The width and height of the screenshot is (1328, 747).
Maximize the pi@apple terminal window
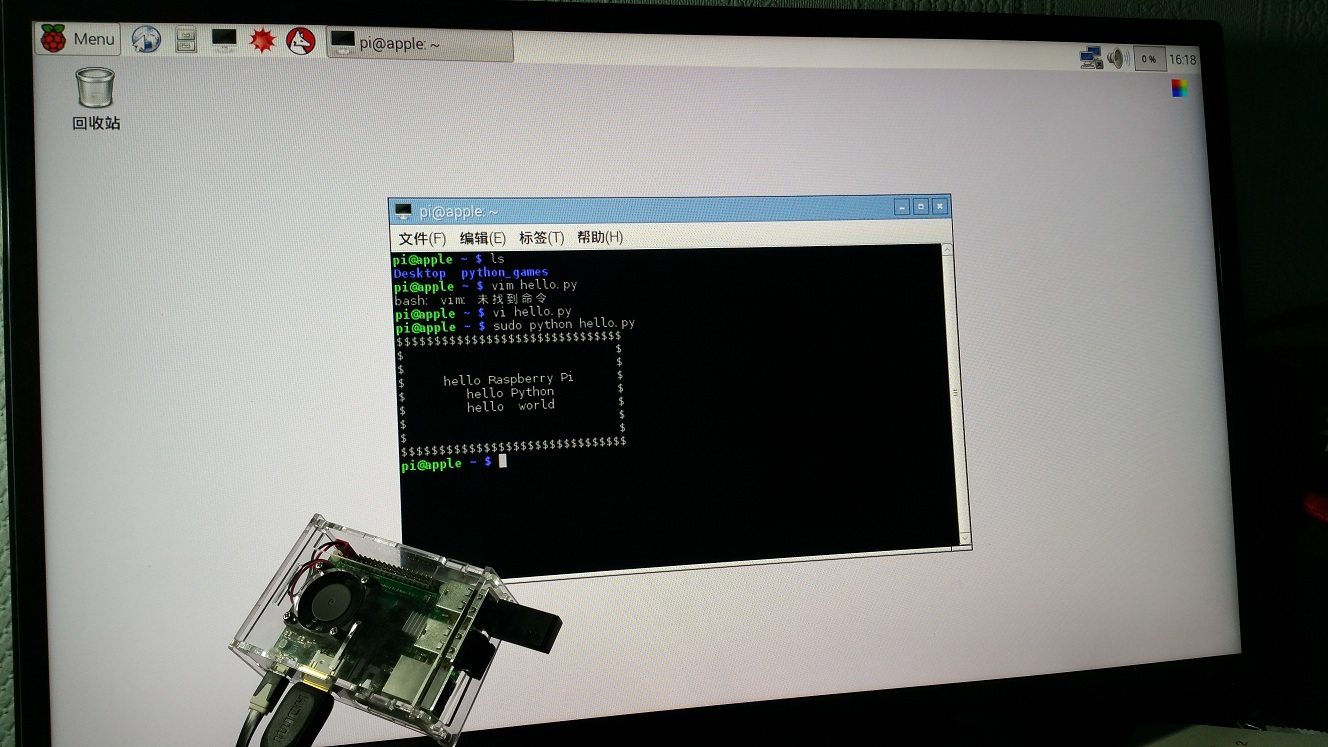point(921,207)
